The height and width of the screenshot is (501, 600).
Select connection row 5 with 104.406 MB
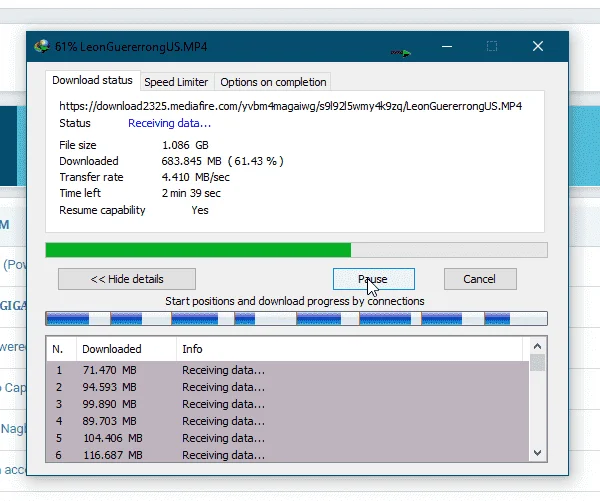point(288,438)
